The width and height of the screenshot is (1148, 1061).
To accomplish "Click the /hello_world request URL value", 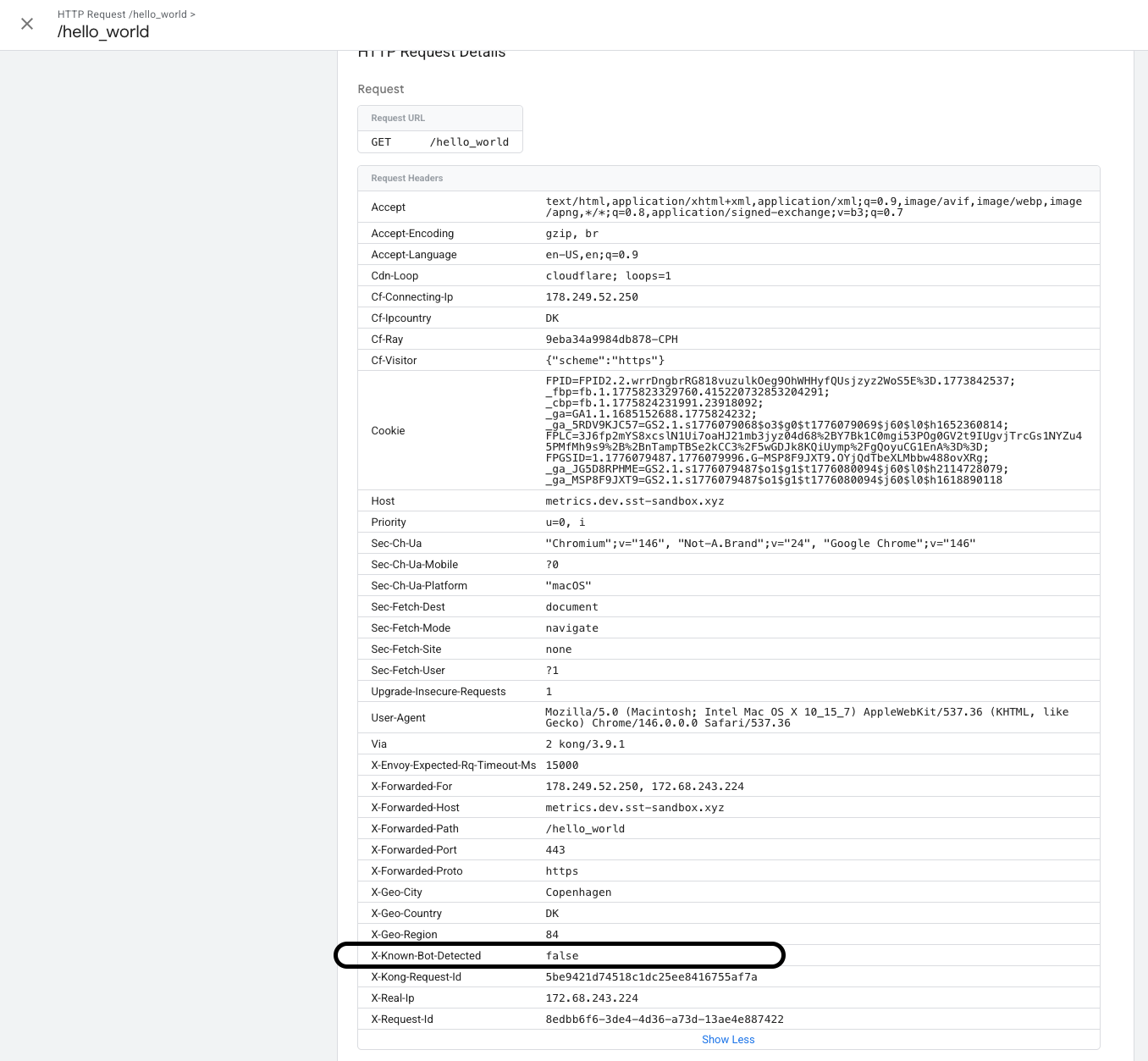I will coord(469,142).
